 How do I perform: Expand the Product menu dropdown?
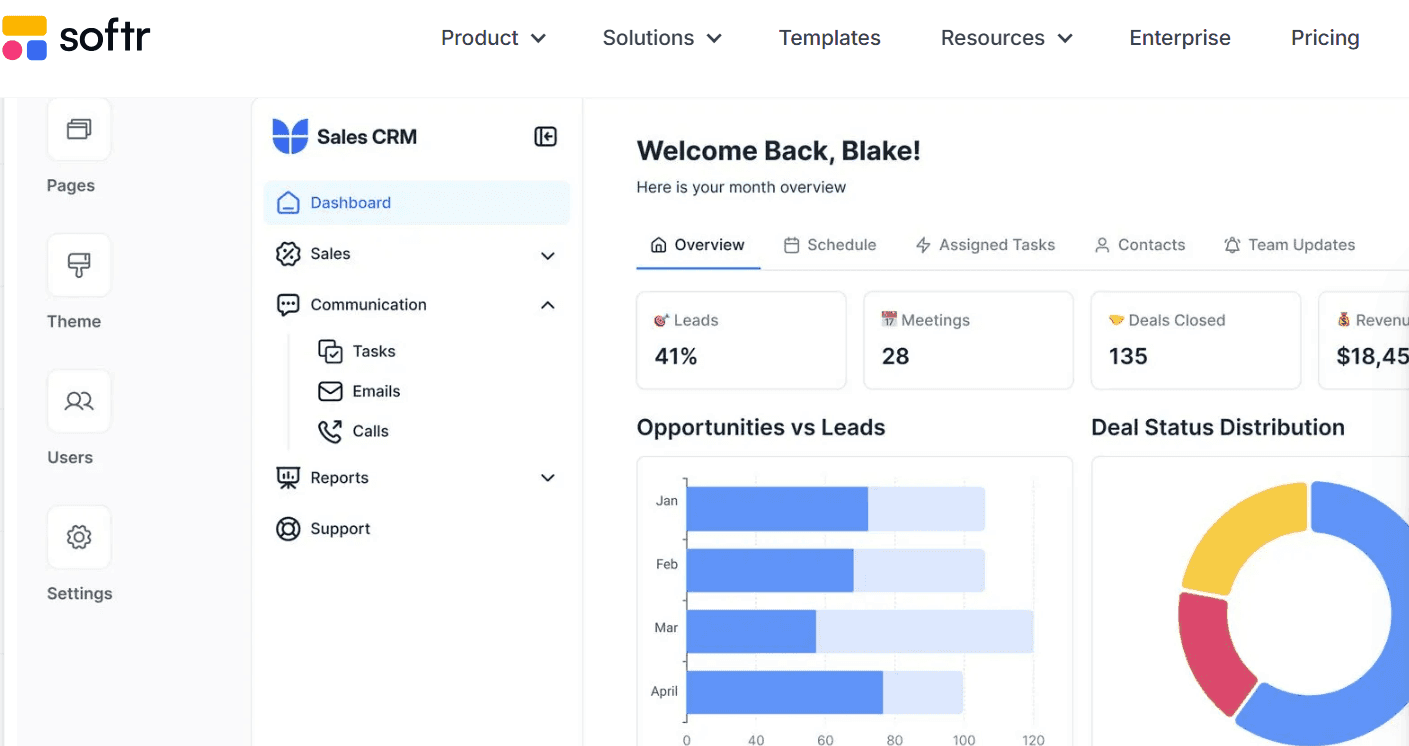[494, 38]
